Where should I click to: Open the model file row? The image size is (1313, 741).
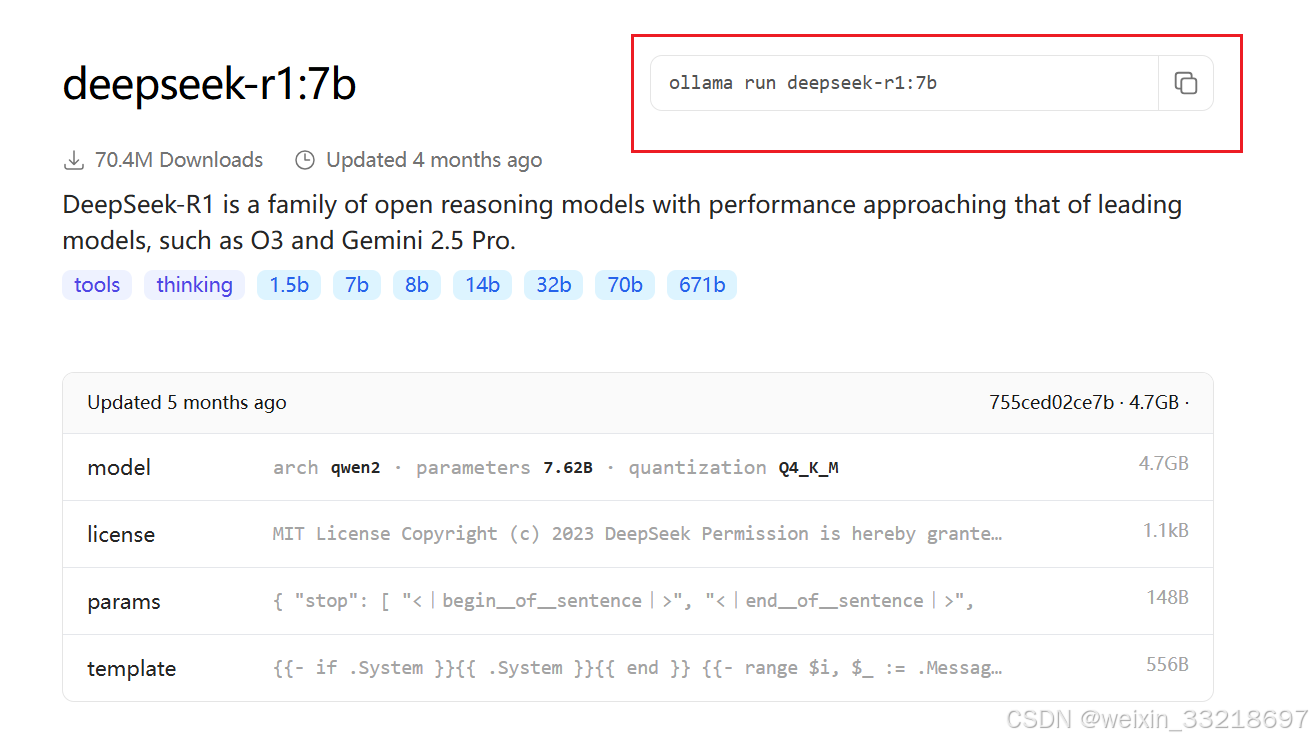coord(638,467)
